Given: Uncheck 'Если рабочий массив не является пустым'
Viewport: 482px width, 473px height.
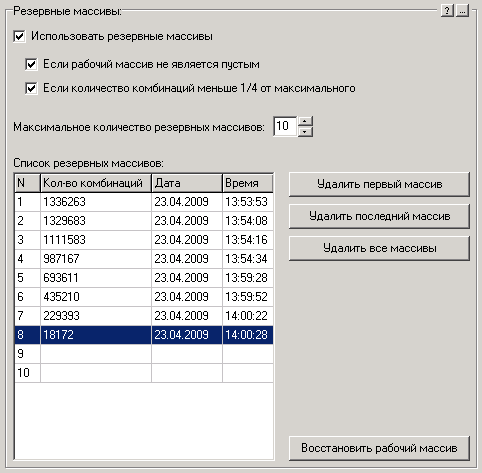Looking at the screenshot, I should click(31, 64).
